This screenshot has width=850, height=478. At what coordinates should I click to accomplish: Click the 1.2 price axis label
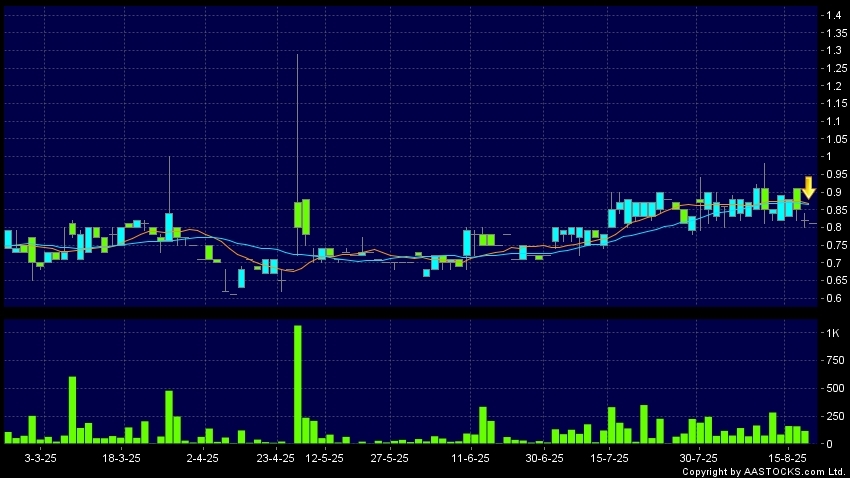pos(834,86)
